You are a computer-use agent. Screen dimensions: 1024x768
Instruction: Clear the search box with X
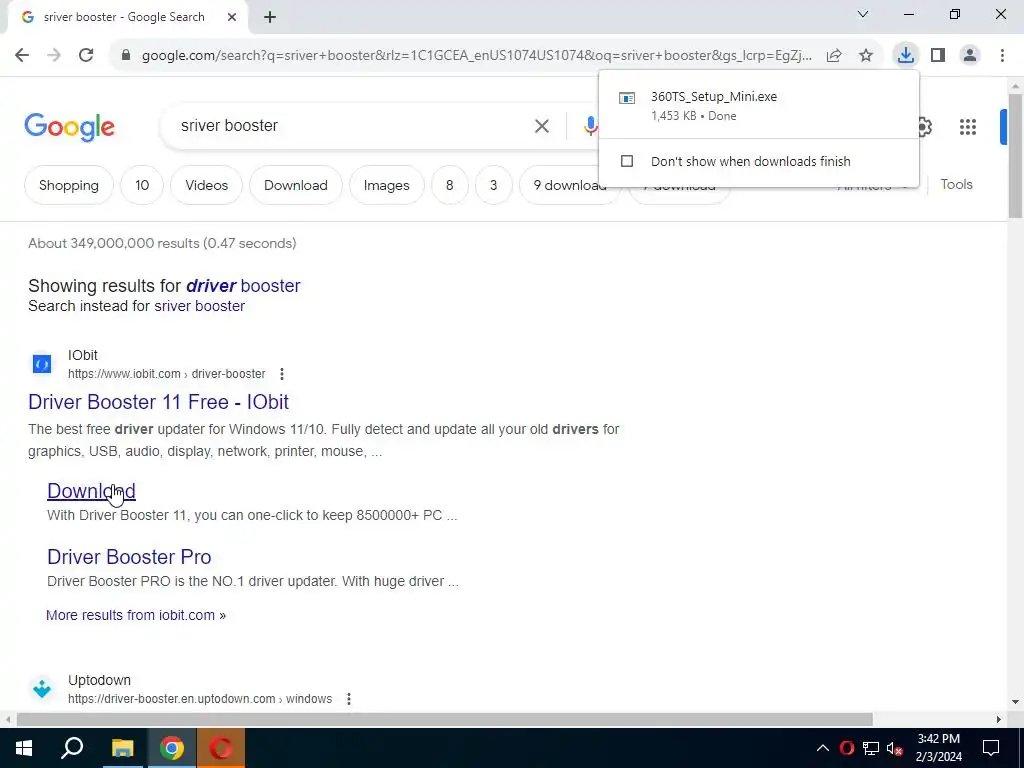542,126
